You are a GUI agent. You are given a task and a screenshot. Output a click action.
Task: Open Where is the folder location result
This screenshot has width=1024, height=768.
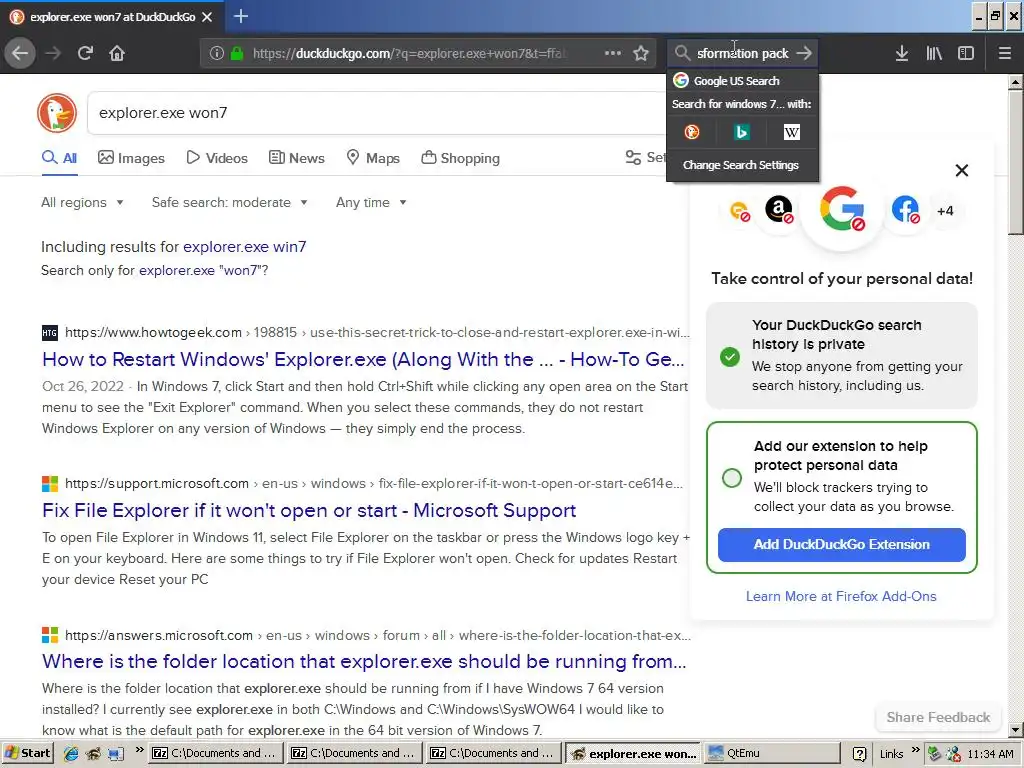point(364,661)
